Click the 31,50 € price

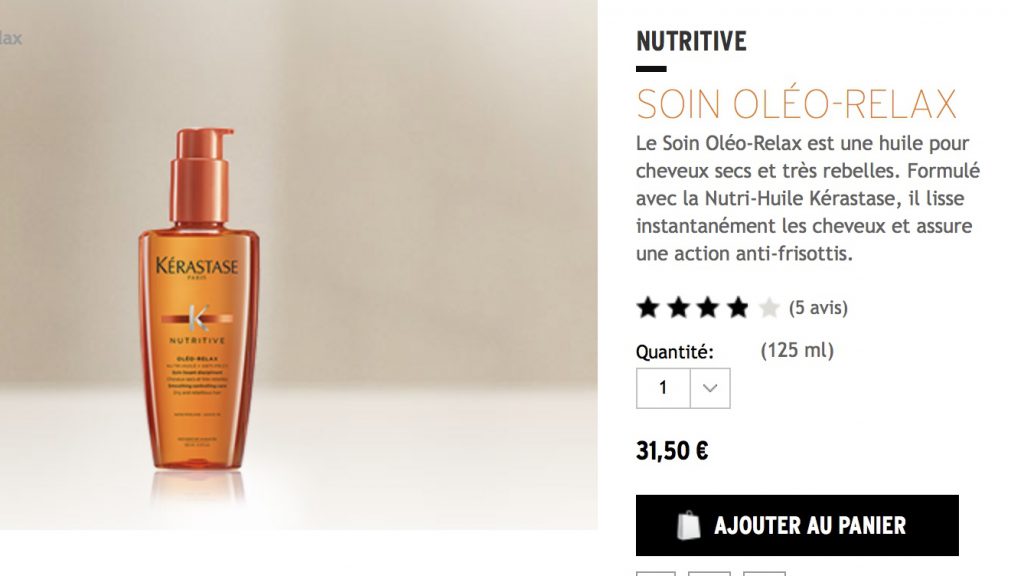tap(672, 451)
